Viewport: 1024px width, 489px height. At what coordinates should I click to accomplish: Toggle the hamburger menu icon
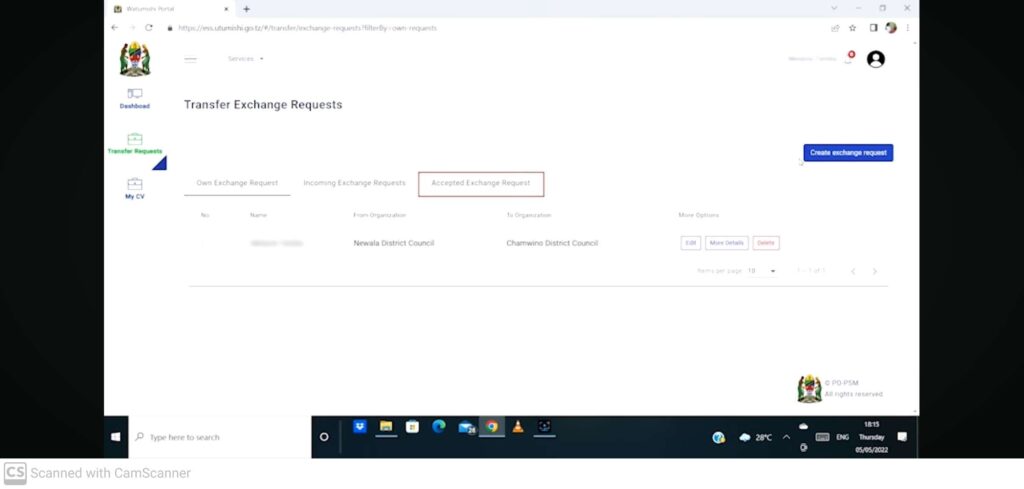click(x=190, y=59)
